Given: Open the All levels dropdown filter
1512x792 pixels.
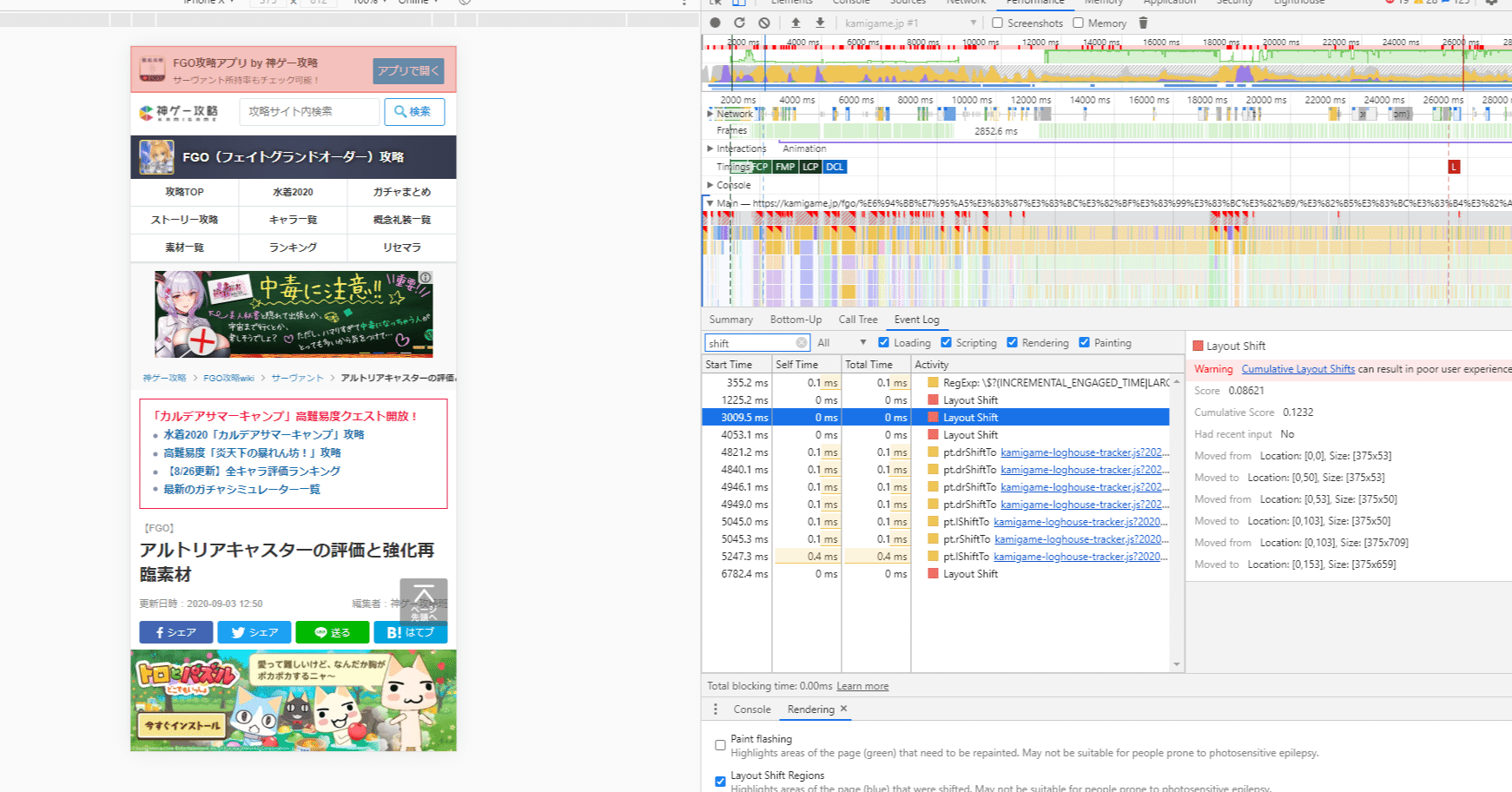Looking at the screenshot, I should pyautogui.click(x=862, y=342).
